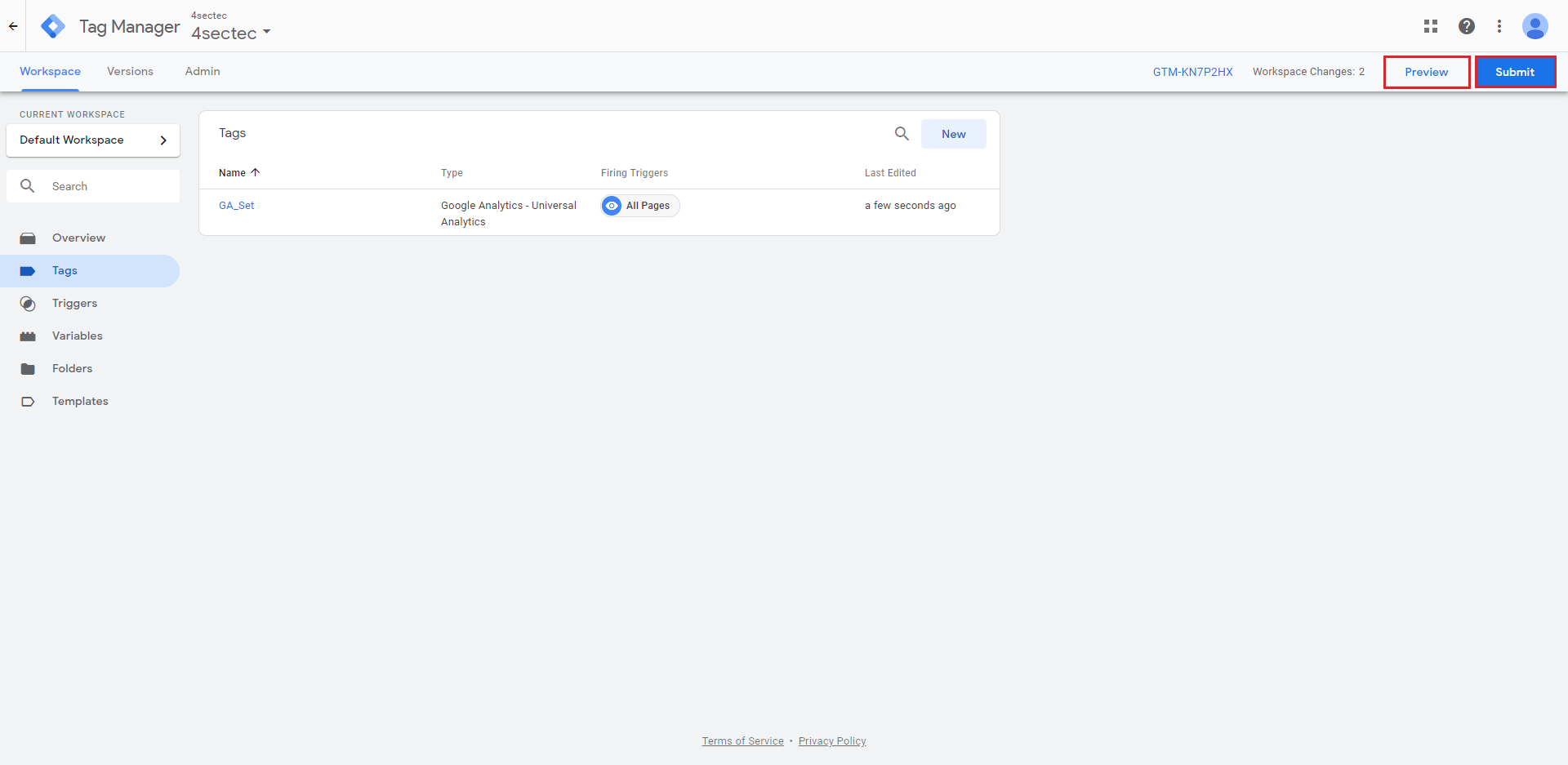This screenshot has width=1568, height=765.
Task: Click the blue Submit button
Action: tap(1515, 72)
